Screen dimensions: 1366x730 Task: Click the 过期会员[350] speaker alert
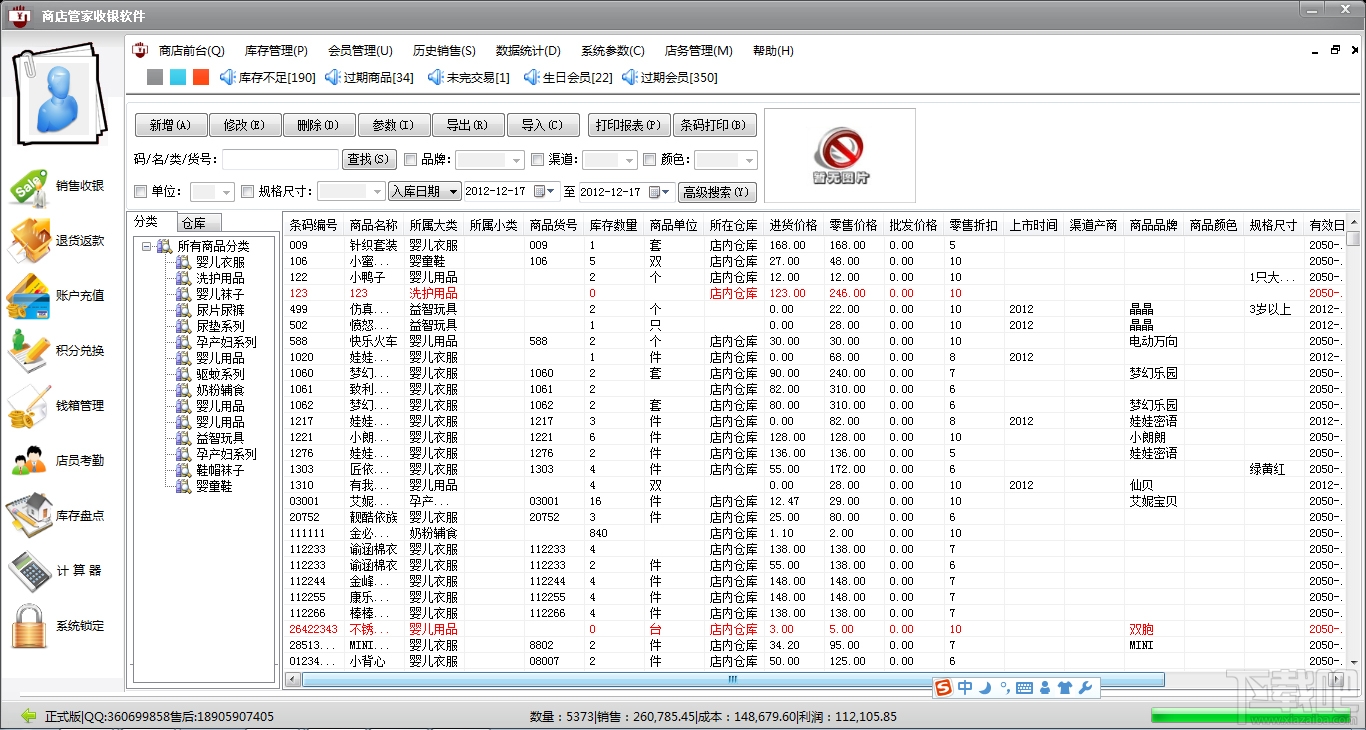(x=670, y=77)
